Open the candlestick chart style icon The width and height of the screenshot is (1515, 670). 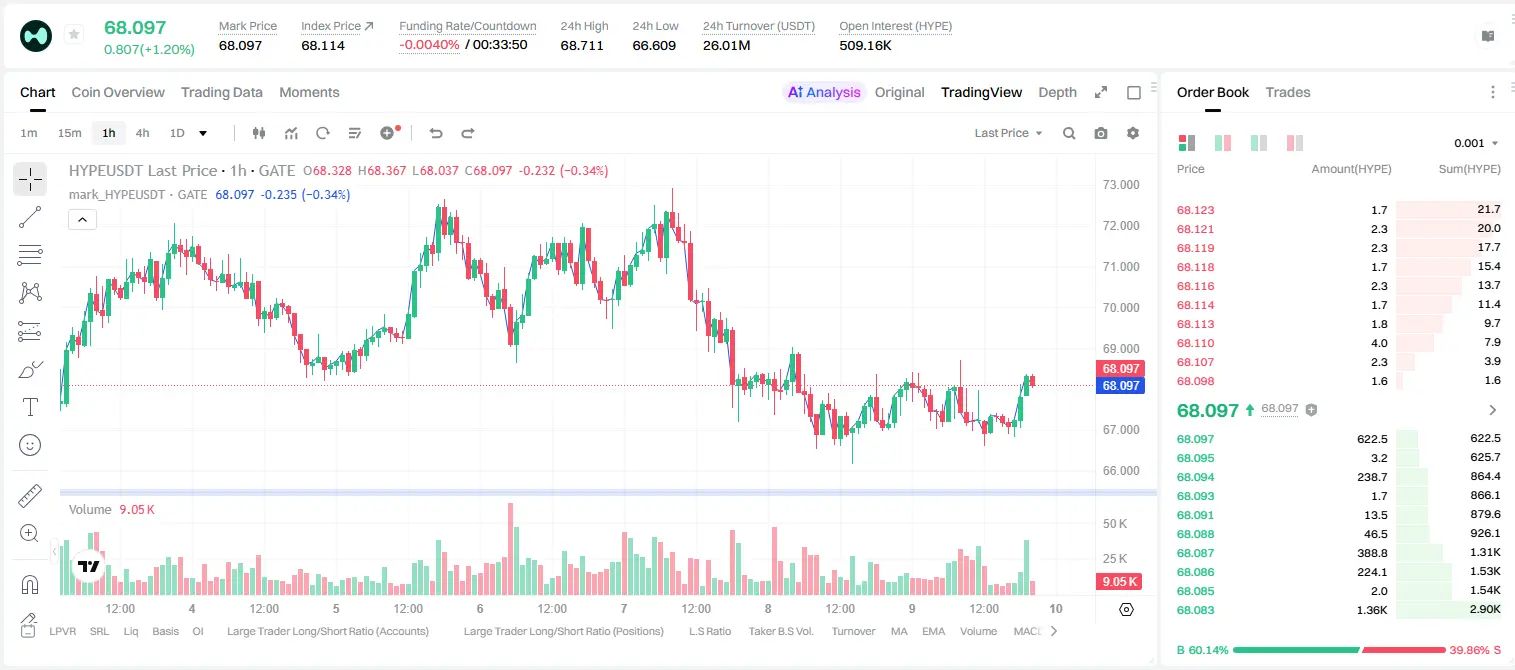259,133
